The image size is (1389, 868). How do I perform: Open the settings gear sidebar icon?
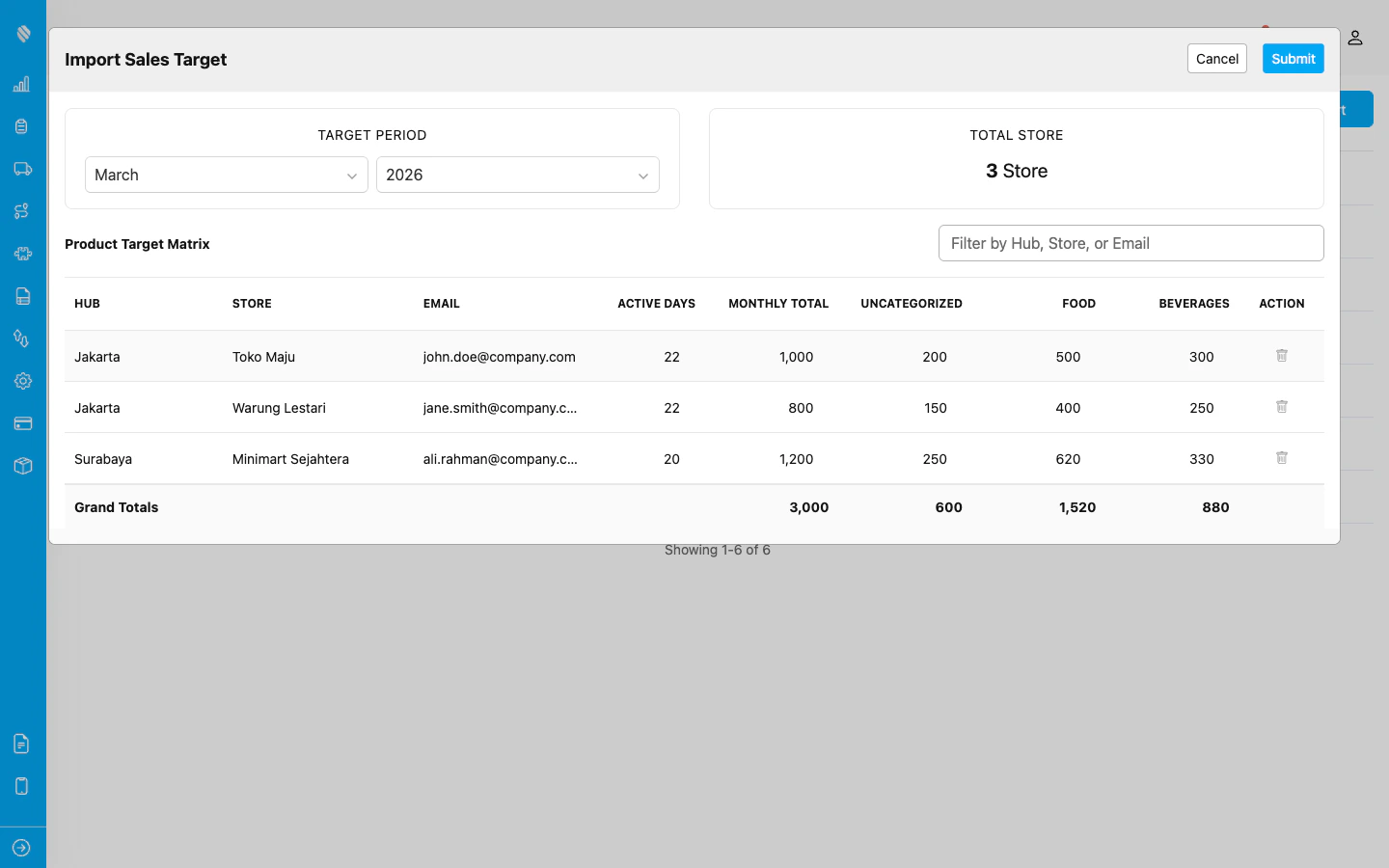(x=22, y=380)
